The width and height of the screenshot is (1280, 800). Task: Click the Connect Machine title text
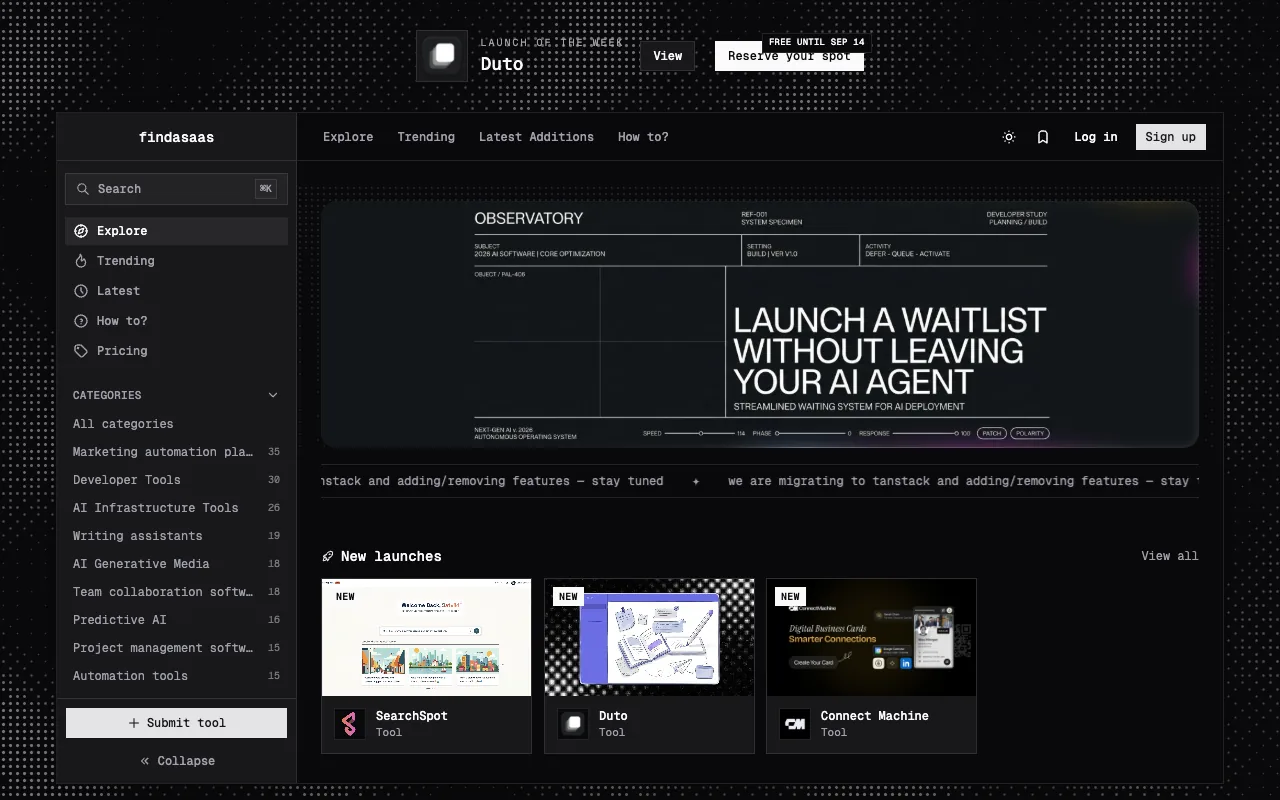tap(875, 716)
